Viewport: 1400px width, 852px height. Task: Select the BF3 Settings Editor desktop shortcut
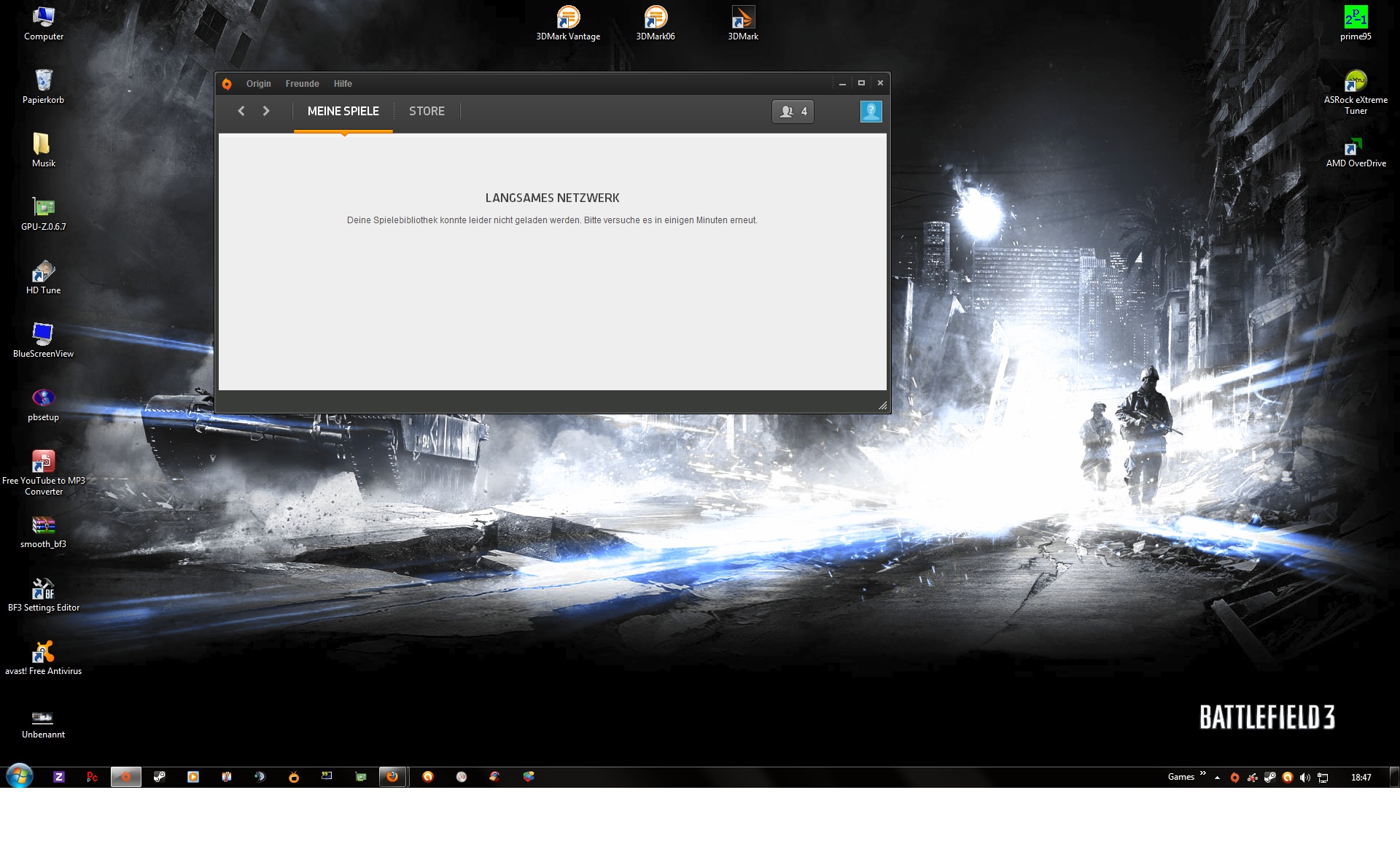[x=44, y=589]
